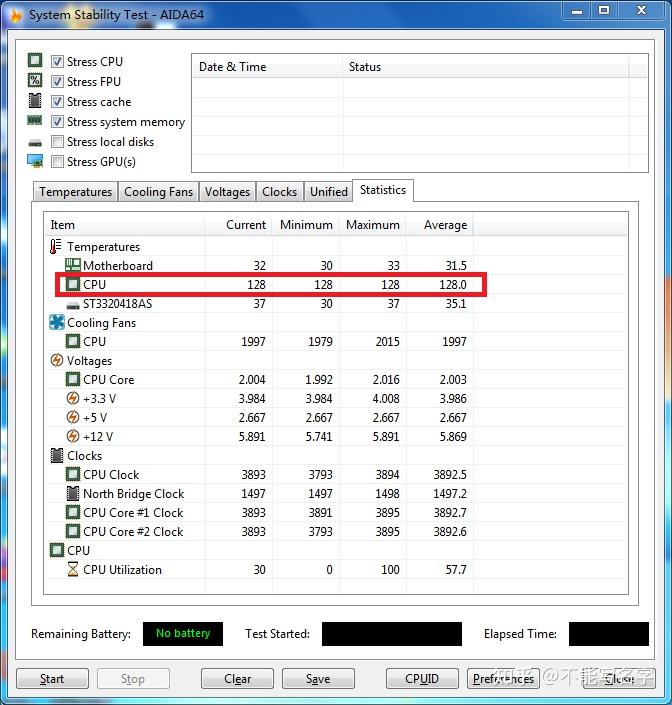Image resolution: width=672 pixels, height=705 pixels.
Task: Click the CPU temperature row icon
Action: 73,284
